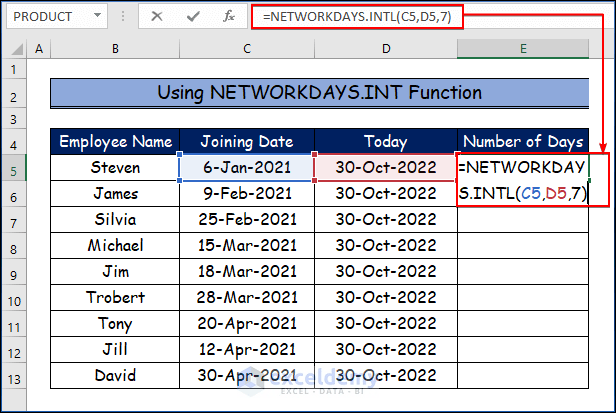Open the Name Box dropdown arrow

97,16
